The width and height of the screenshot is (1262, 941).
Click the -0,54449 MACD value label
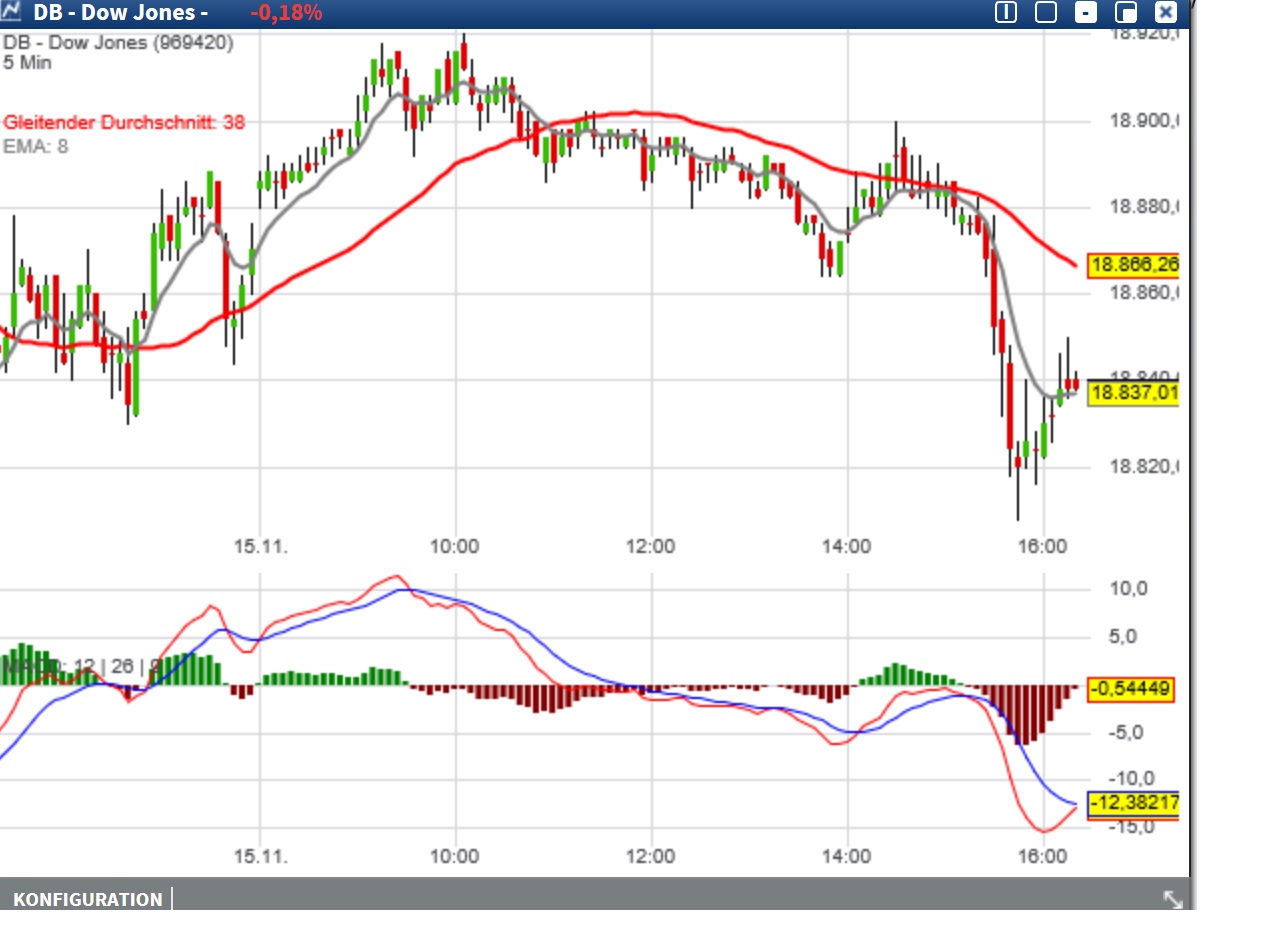(x=1129, y=689)
